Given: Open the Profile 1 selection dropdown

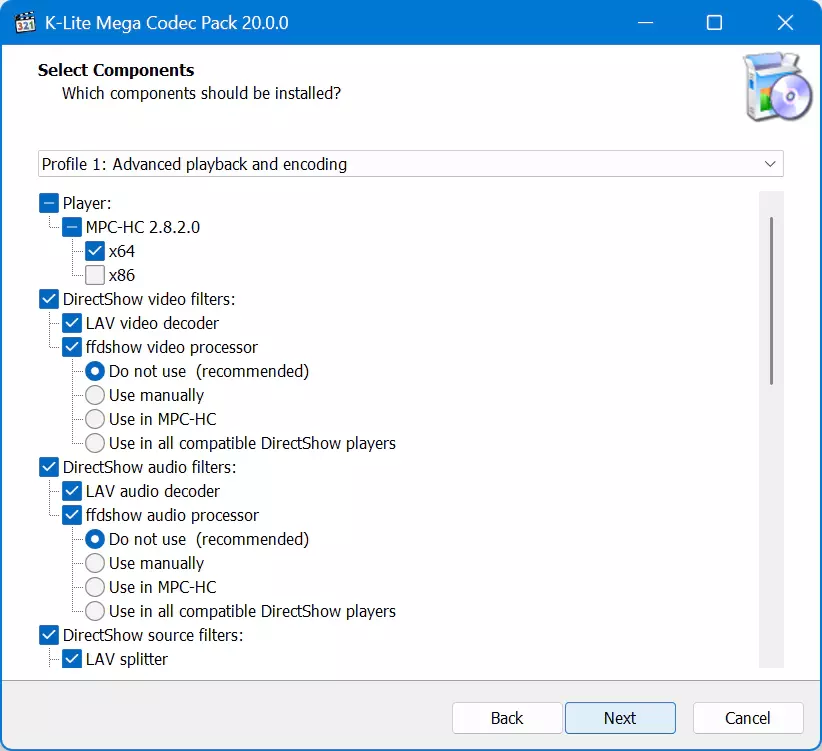Looking at the screenshot, I should click(410, 164).
